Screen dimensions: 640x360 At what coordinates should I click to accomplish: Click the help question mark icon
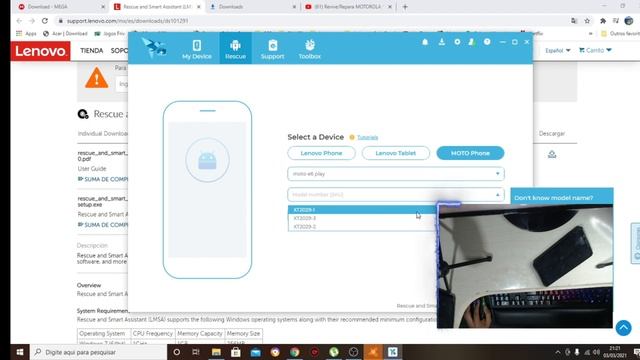pos(487,42)
